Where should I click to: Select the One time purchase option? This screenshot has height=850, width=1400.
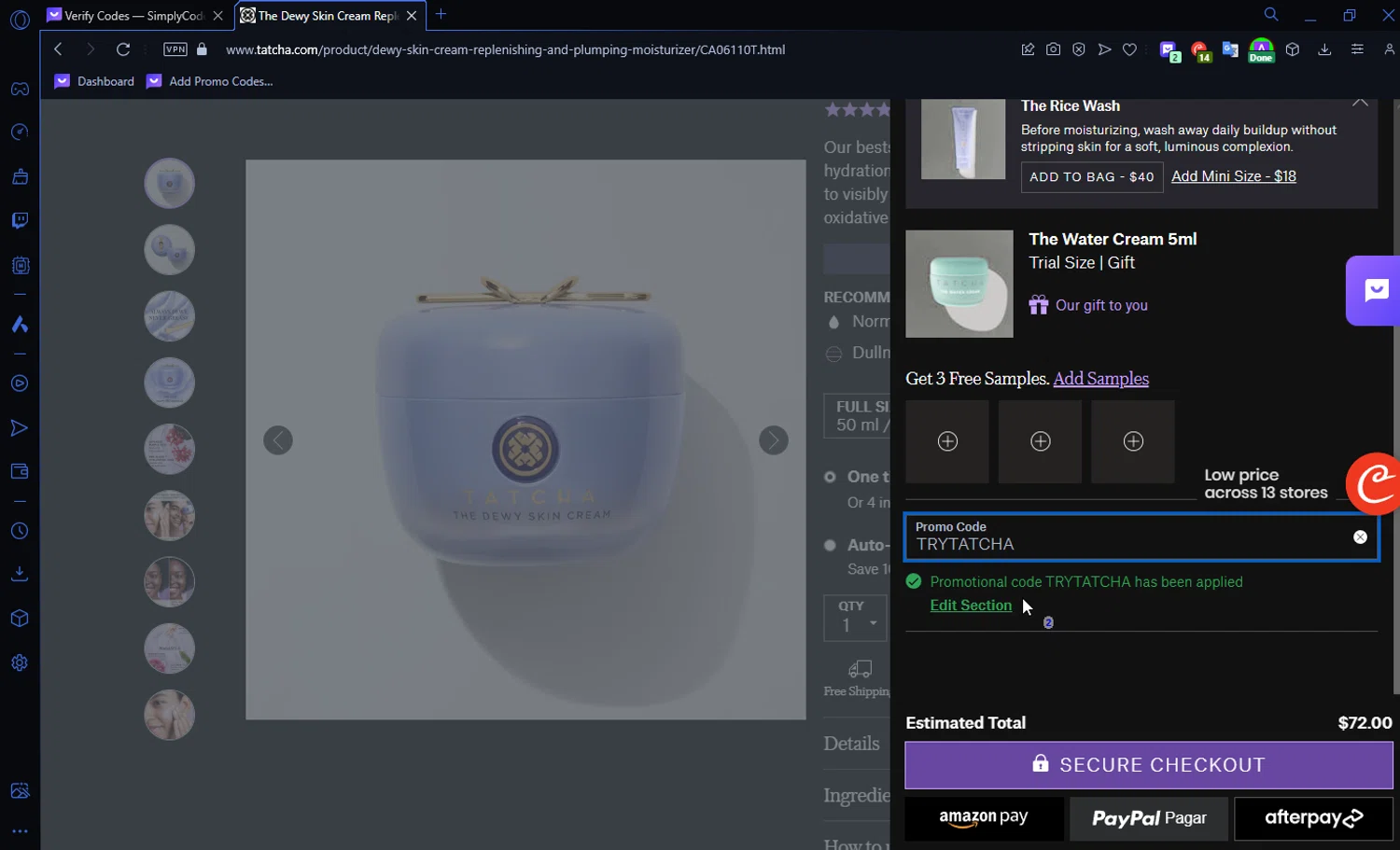point(830,477)
